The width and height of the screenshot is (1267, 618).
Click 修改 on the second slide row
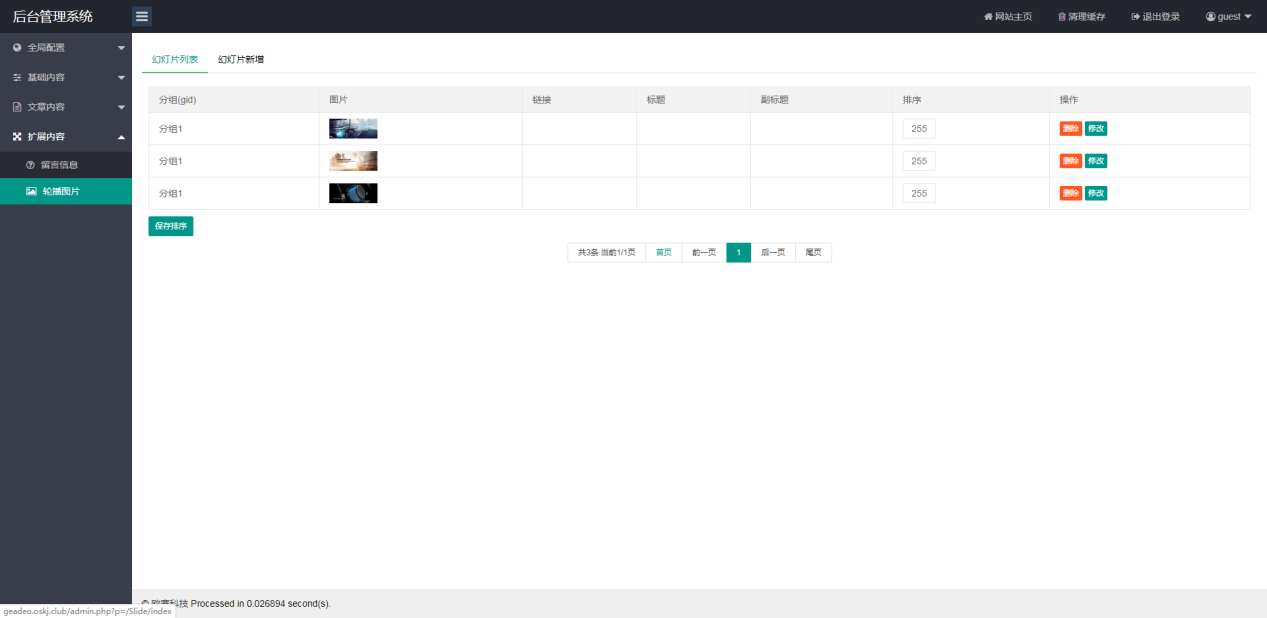pos(1096,161)
